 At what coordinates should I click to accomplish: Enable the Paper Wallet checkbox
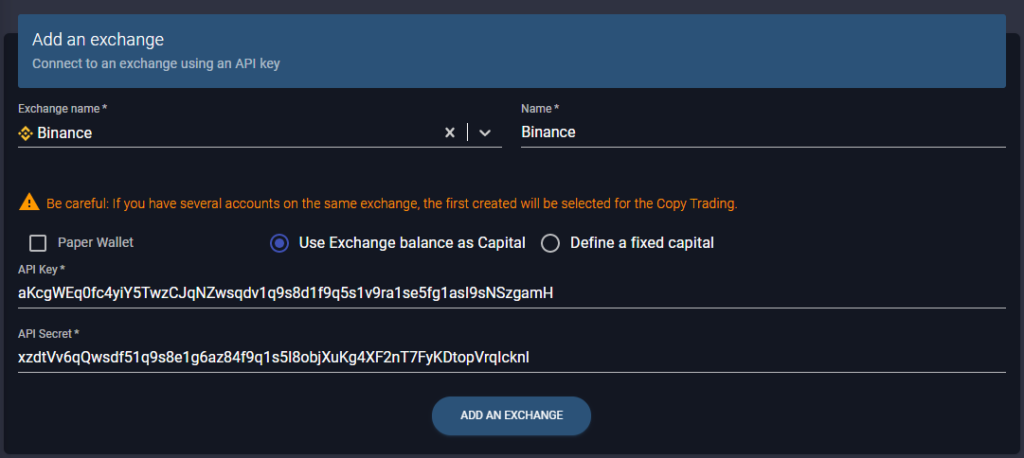[38, 243]
